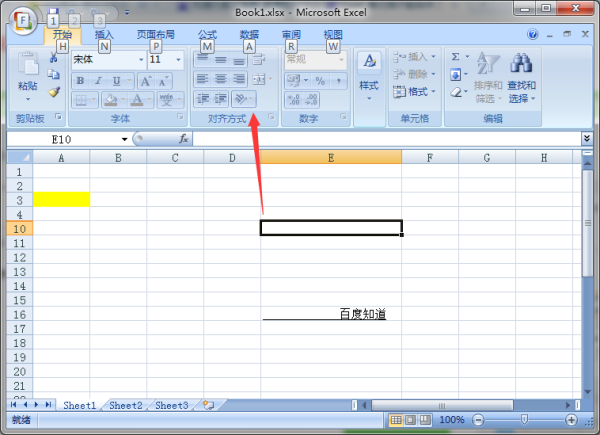Align text to middle of cell
This screenshot has height=435, width=600.
pos(220,60)
